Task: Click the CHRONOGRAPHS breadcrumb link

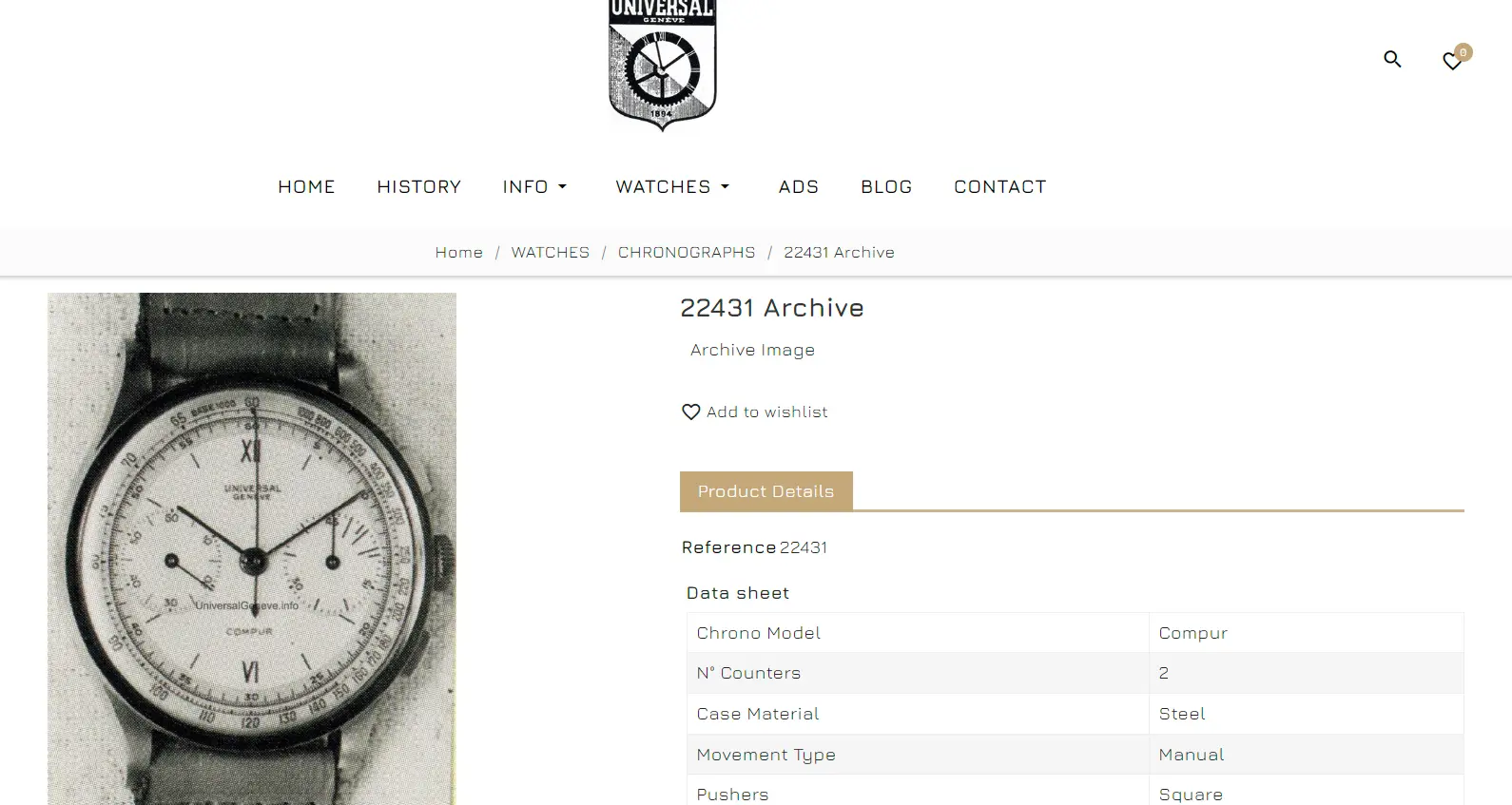Action: point(687,253)
